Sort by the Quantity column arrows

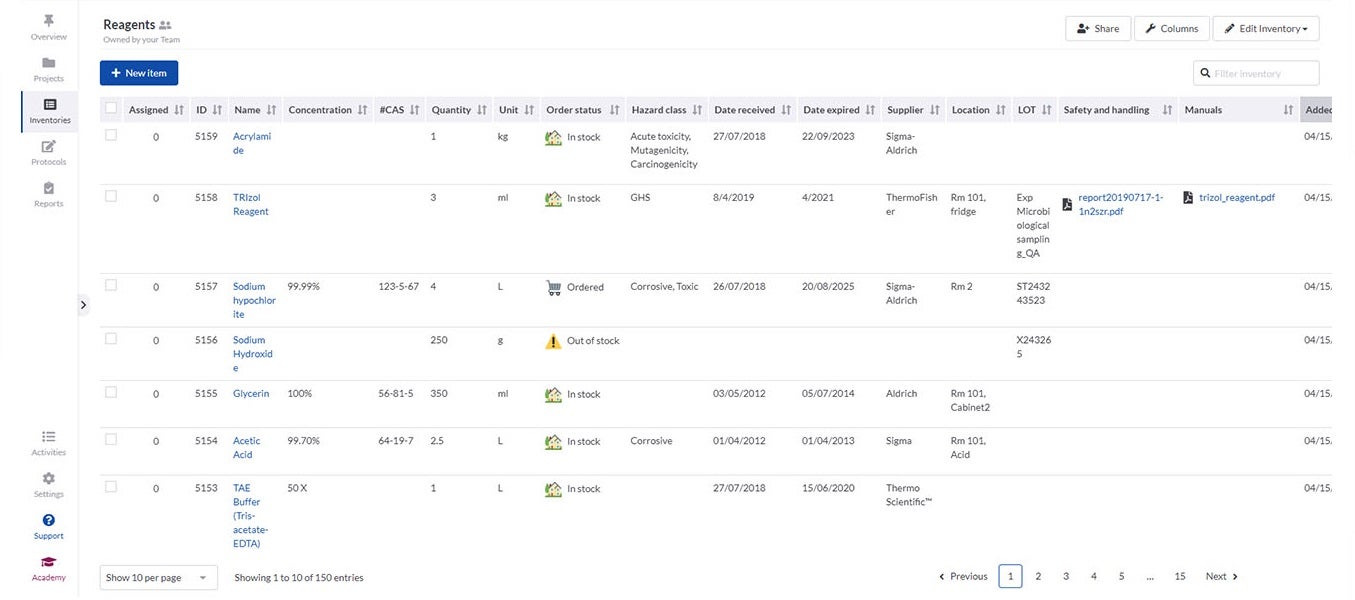482,110
